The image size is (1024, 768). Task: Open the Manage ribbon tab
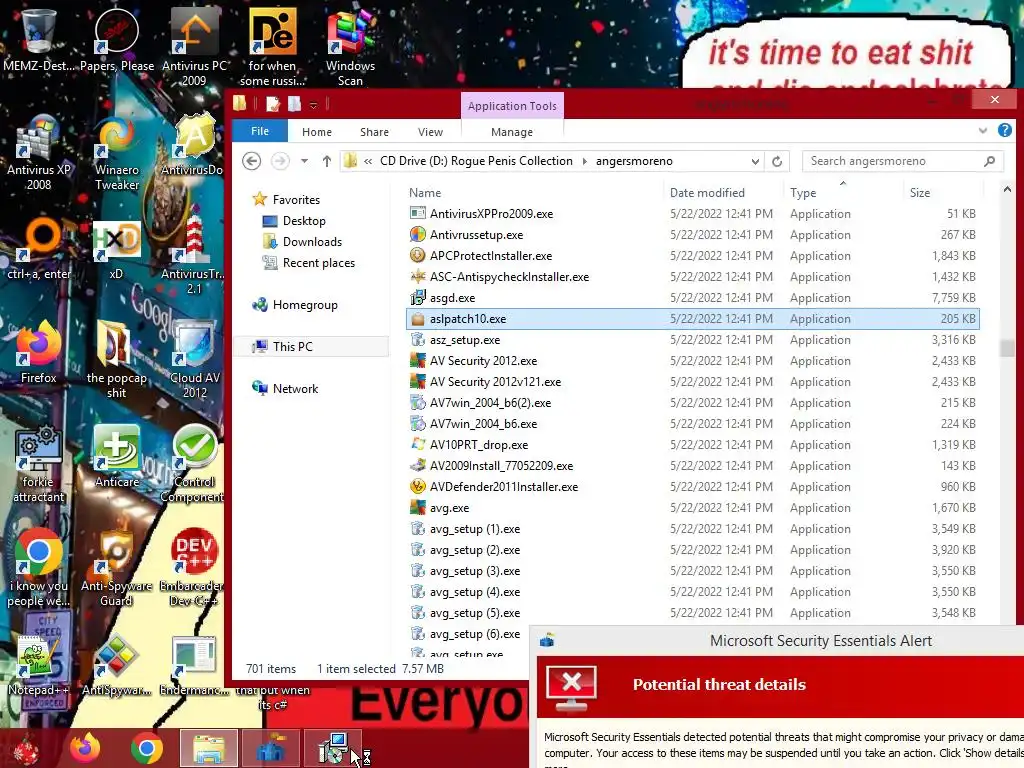[512, 132]
